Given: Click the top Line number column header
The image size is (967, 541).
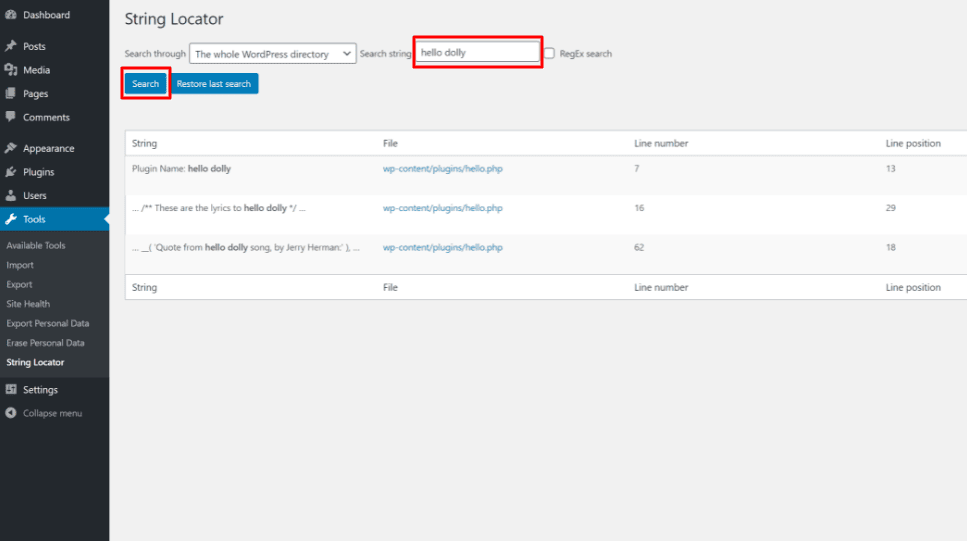Looking at the screenshot, I should pyautogui.click(x=661, y=143).
